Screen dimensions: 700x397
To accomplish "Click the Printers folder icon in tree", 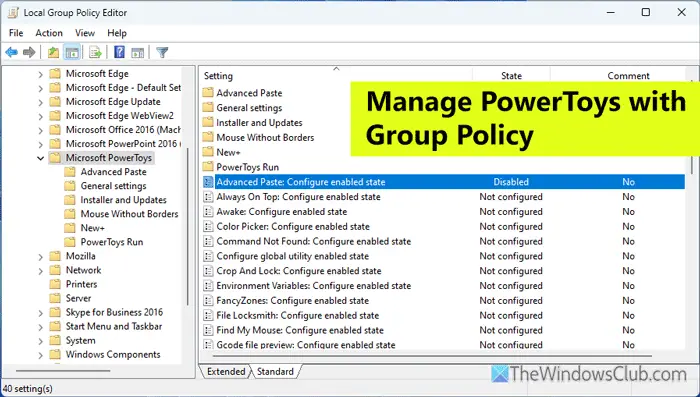I will [x=55, y=284].
